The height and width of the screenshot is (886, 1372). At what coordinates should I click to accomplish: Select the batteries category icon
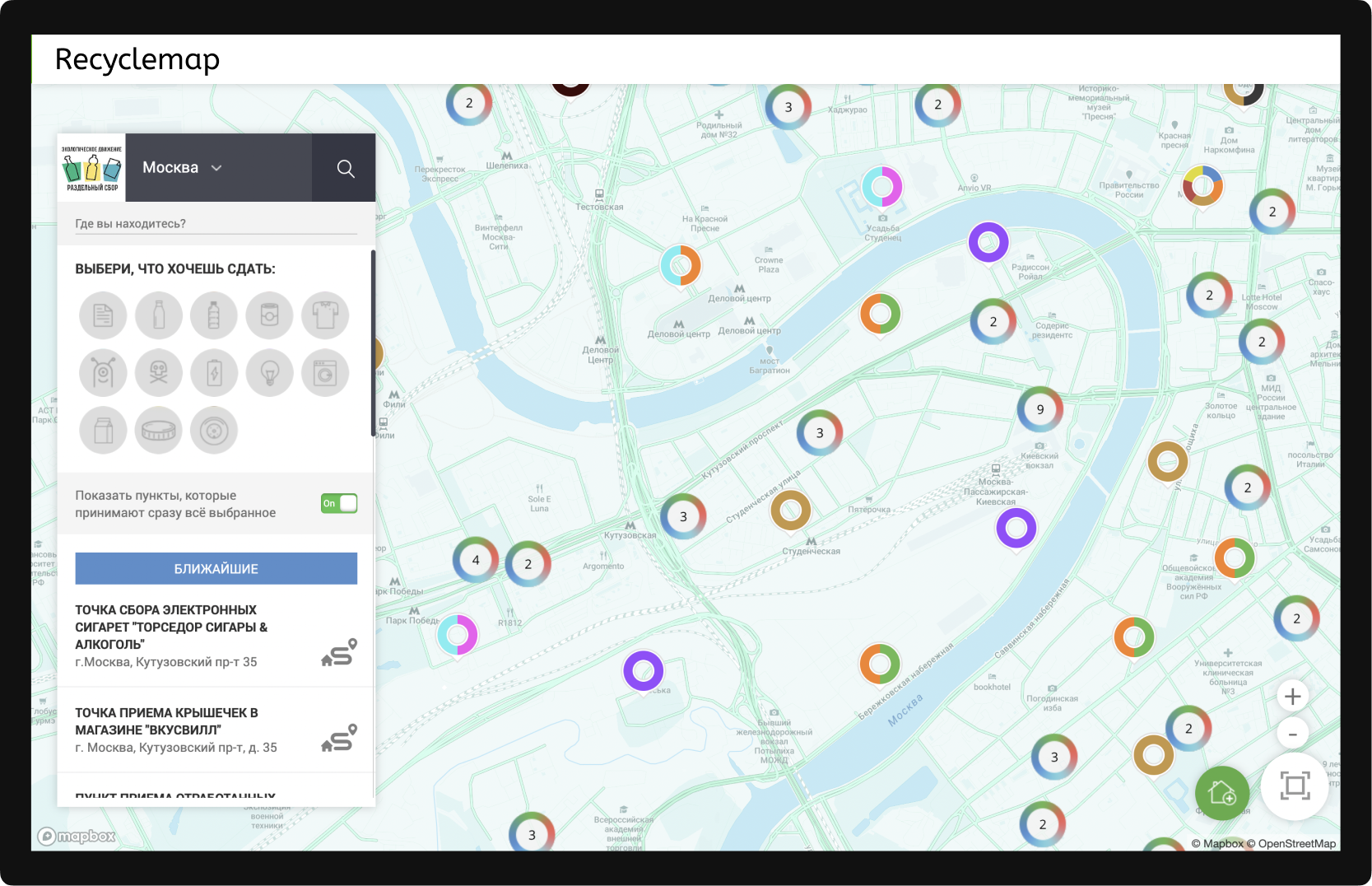pos(214,373)
